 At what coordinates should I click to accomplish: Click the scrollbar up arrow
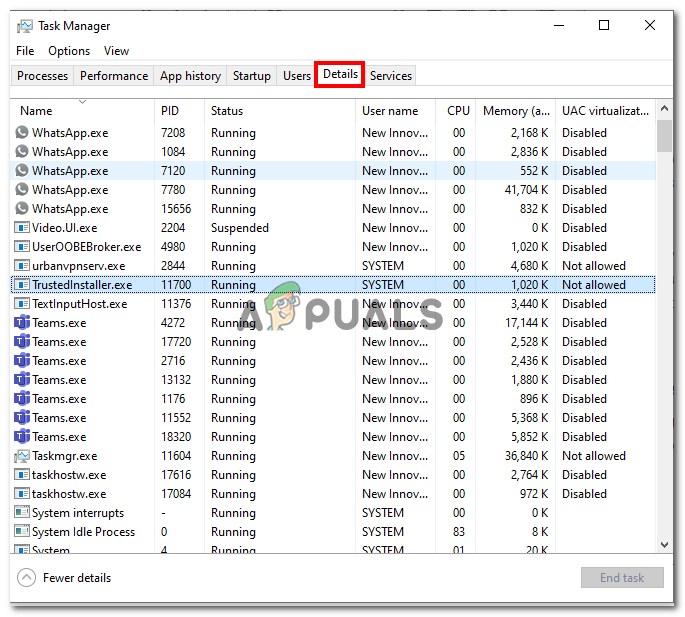(664, 108)
